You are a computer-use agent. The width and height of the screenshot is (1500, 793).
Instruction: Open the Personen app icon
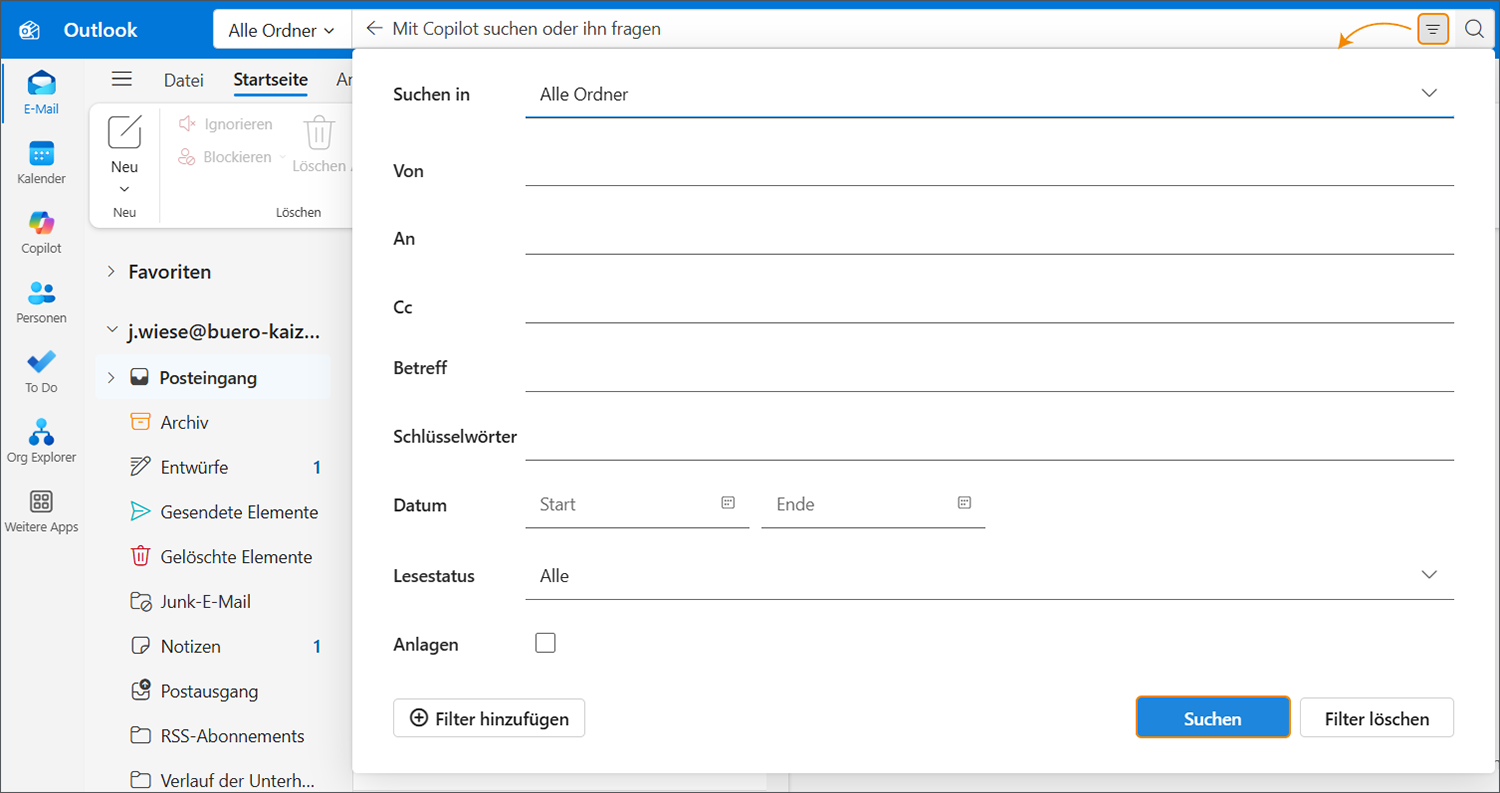41,301
